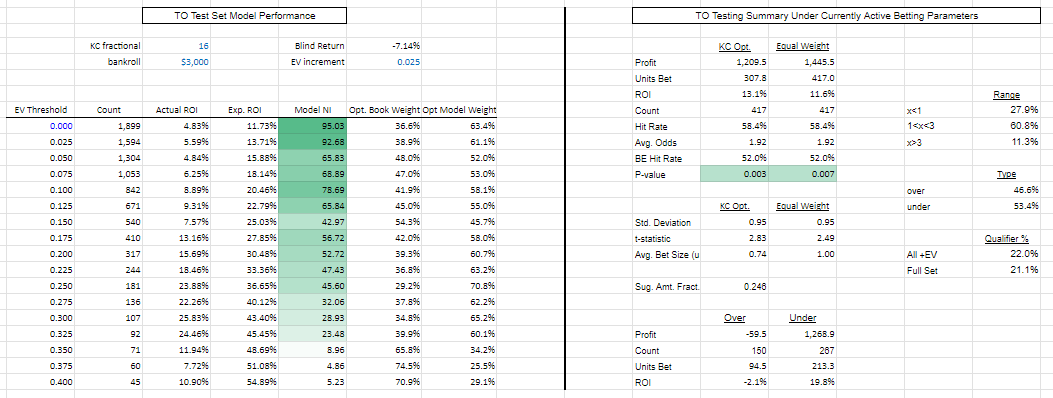
Task: Select the EV increment 0.025 cell
Action: [385, 62]
